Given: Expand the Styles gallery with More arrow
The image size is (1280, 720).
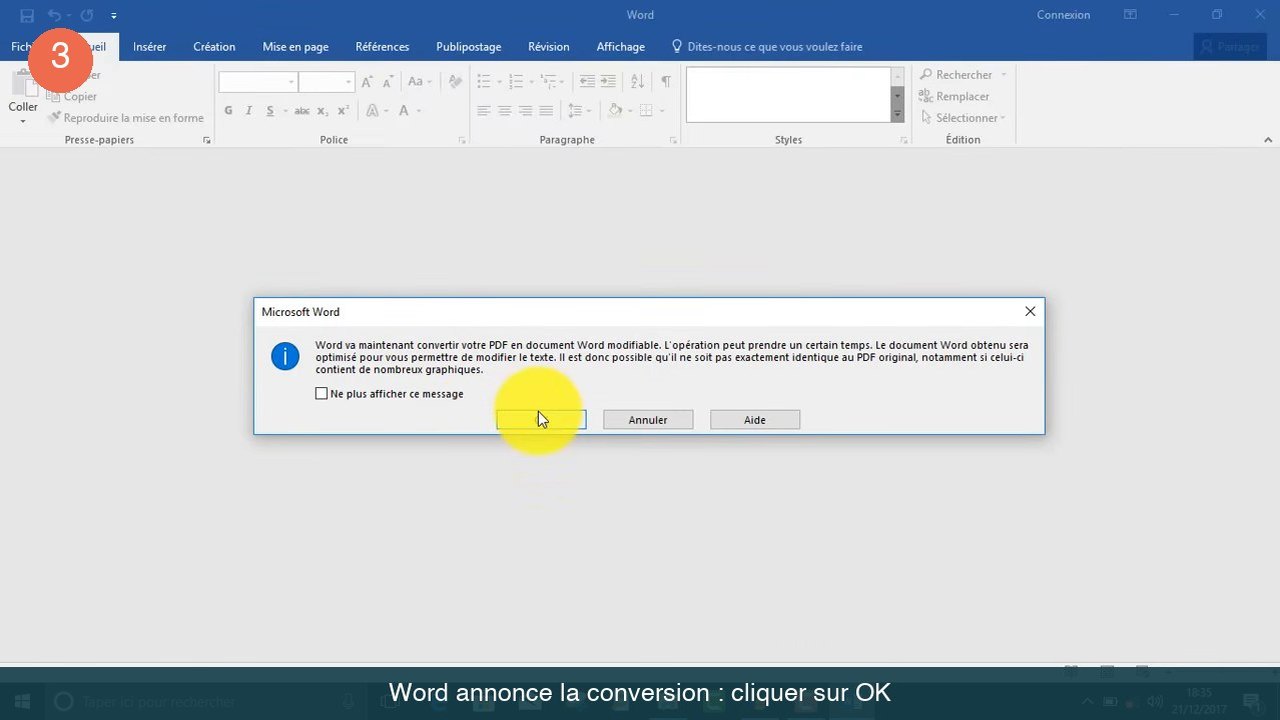Looking at the screenshot, I should [x=897, y=115].
